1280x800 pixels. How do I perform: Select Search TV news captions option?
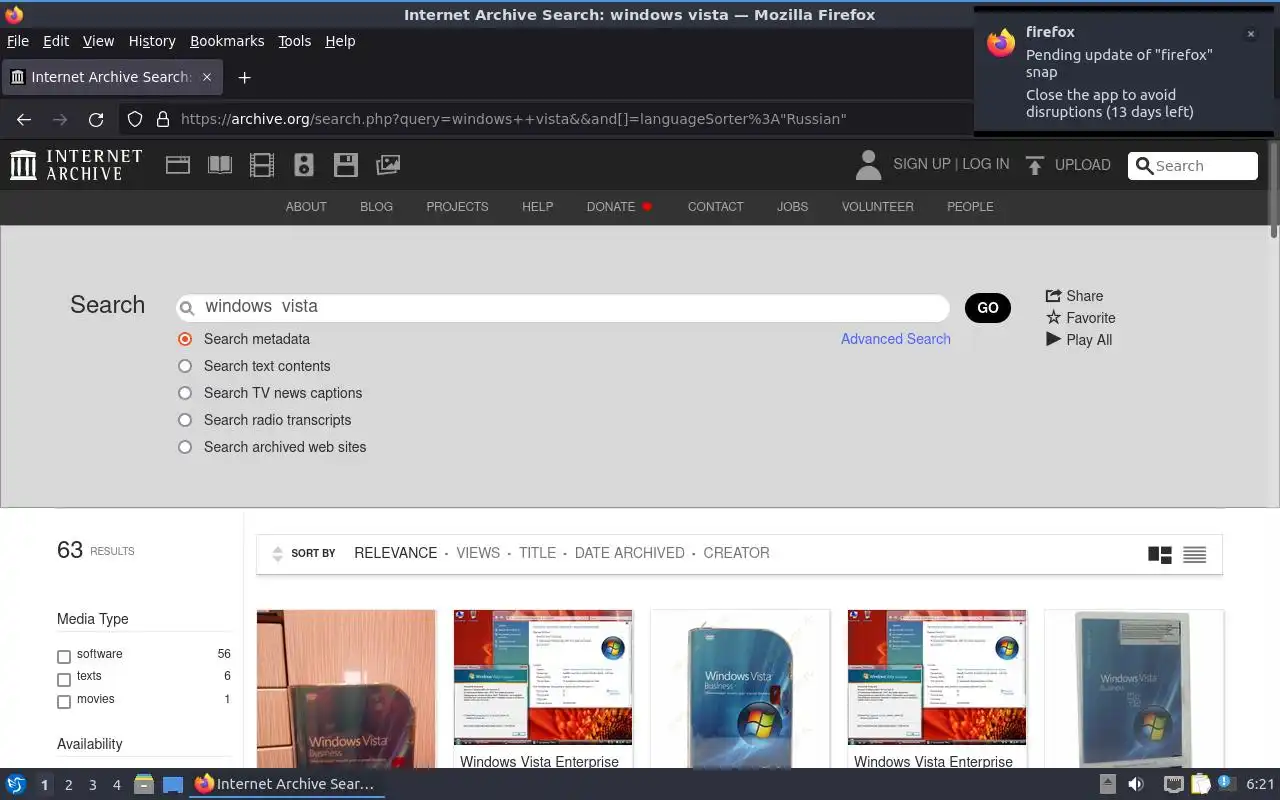point(185,393)
